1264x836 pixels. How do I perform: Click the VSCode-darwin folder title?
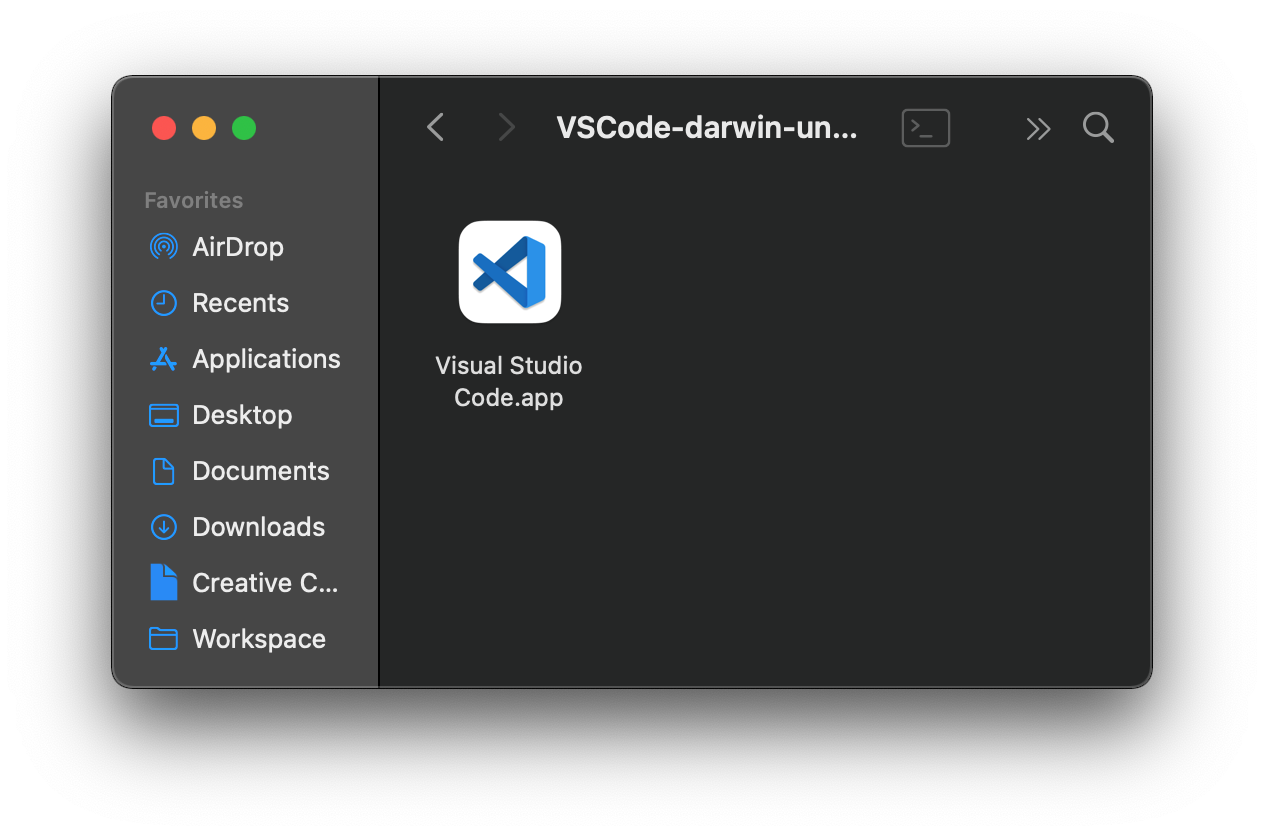[x=707, y=127]
